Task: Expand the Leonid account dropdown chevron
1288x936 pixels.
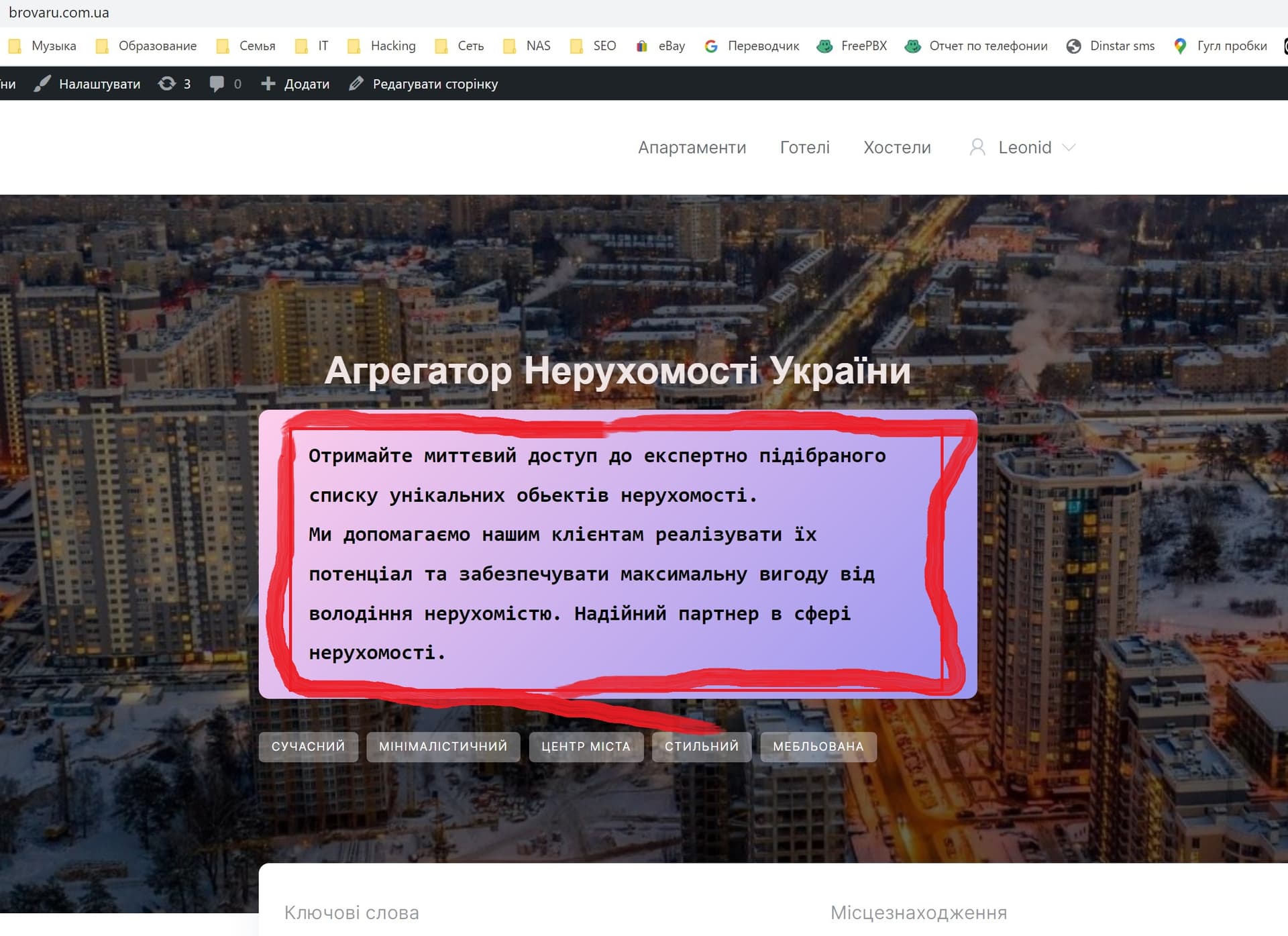Action: (1069, 148)
